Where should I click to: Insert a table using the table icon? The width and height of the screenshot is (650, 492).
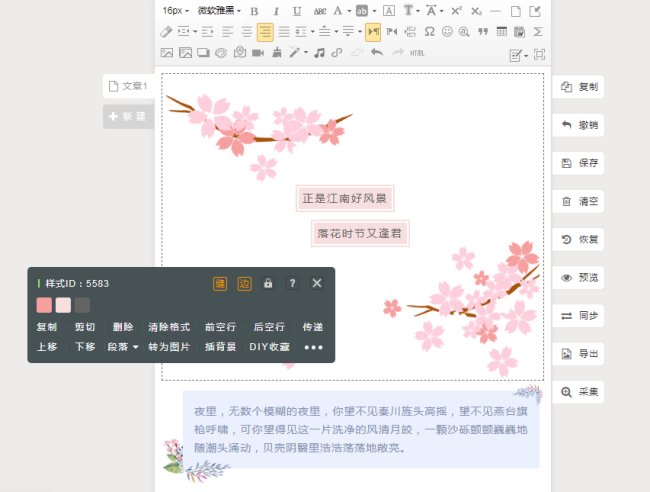pos(502,32)
